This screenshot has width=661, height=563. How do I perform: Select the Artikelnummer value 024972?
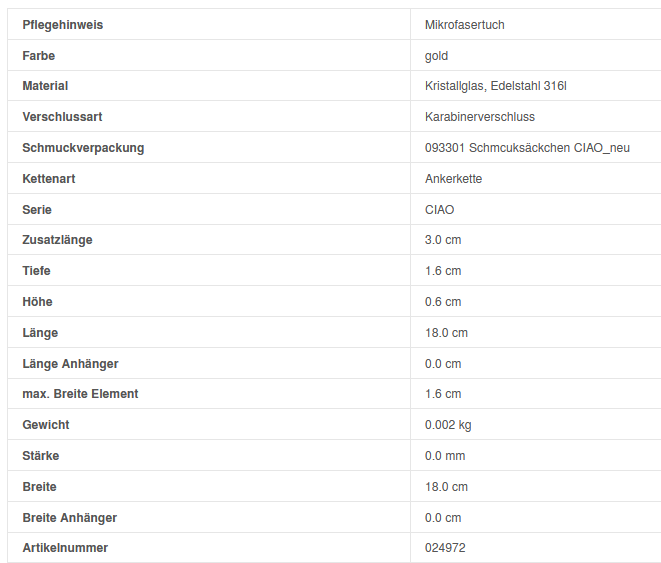pyautogui.click(x=445, y=548)
